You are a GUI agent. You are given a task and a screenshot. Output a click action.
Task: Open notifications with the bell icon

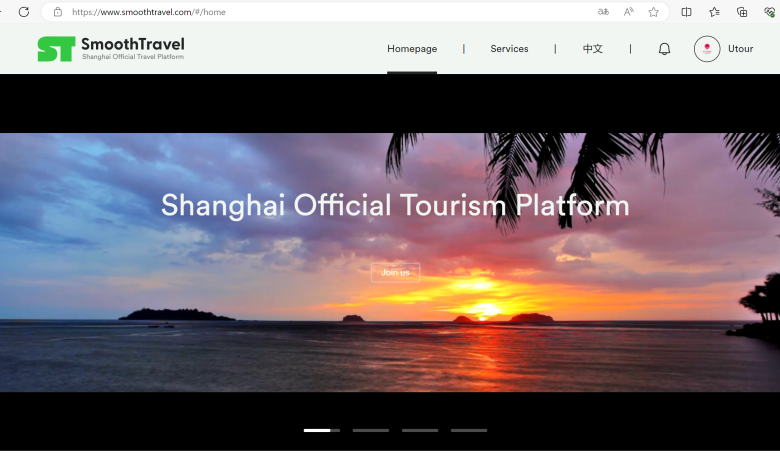coord(664,49)
